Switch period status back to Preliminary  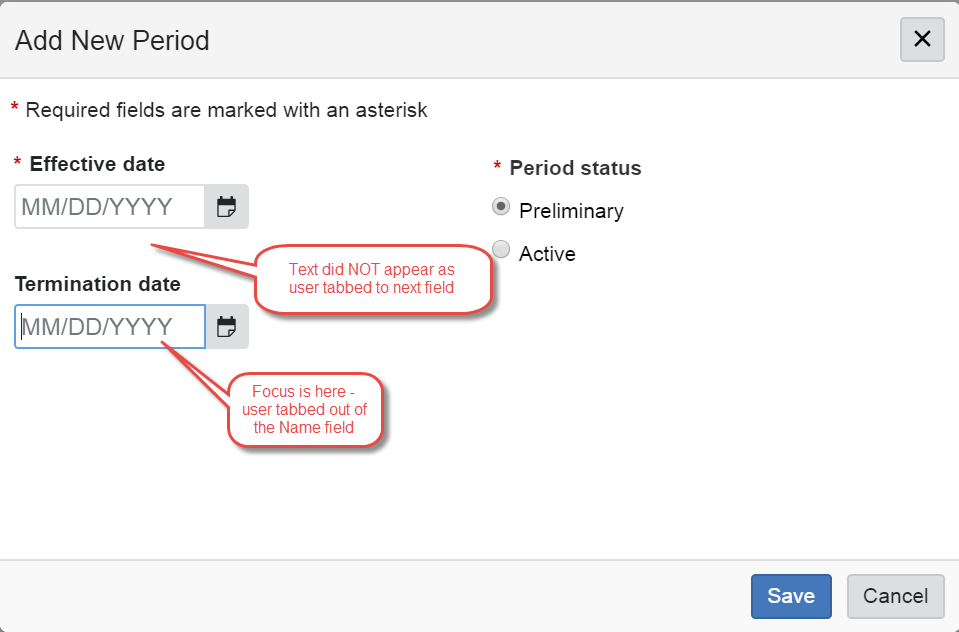[x=500, y=206]
